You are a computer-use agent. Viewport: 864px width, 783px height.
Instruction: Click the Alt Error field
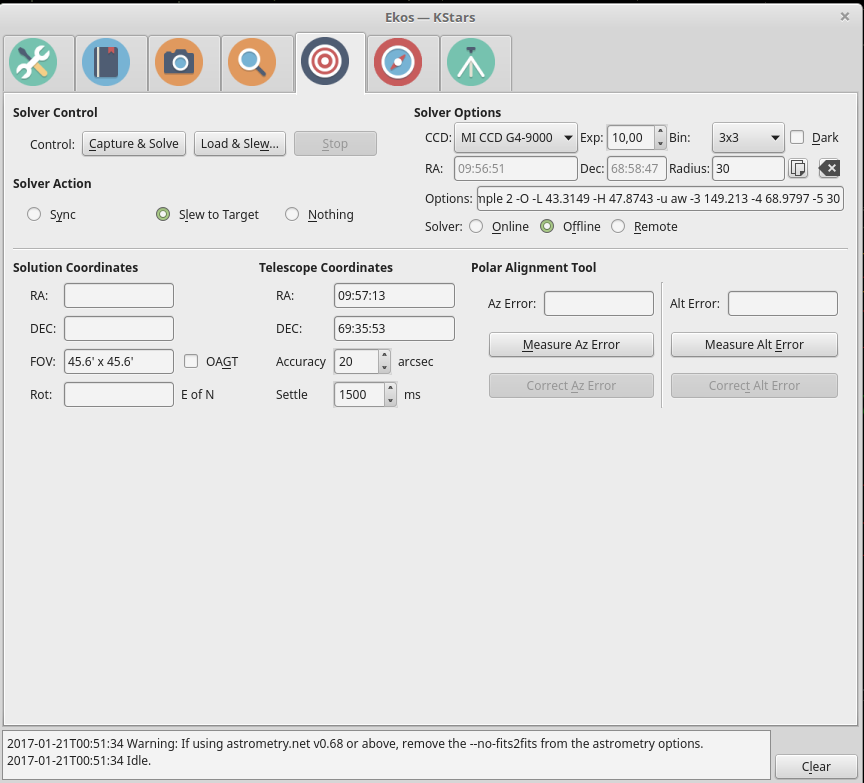click(x=783, y=304)
